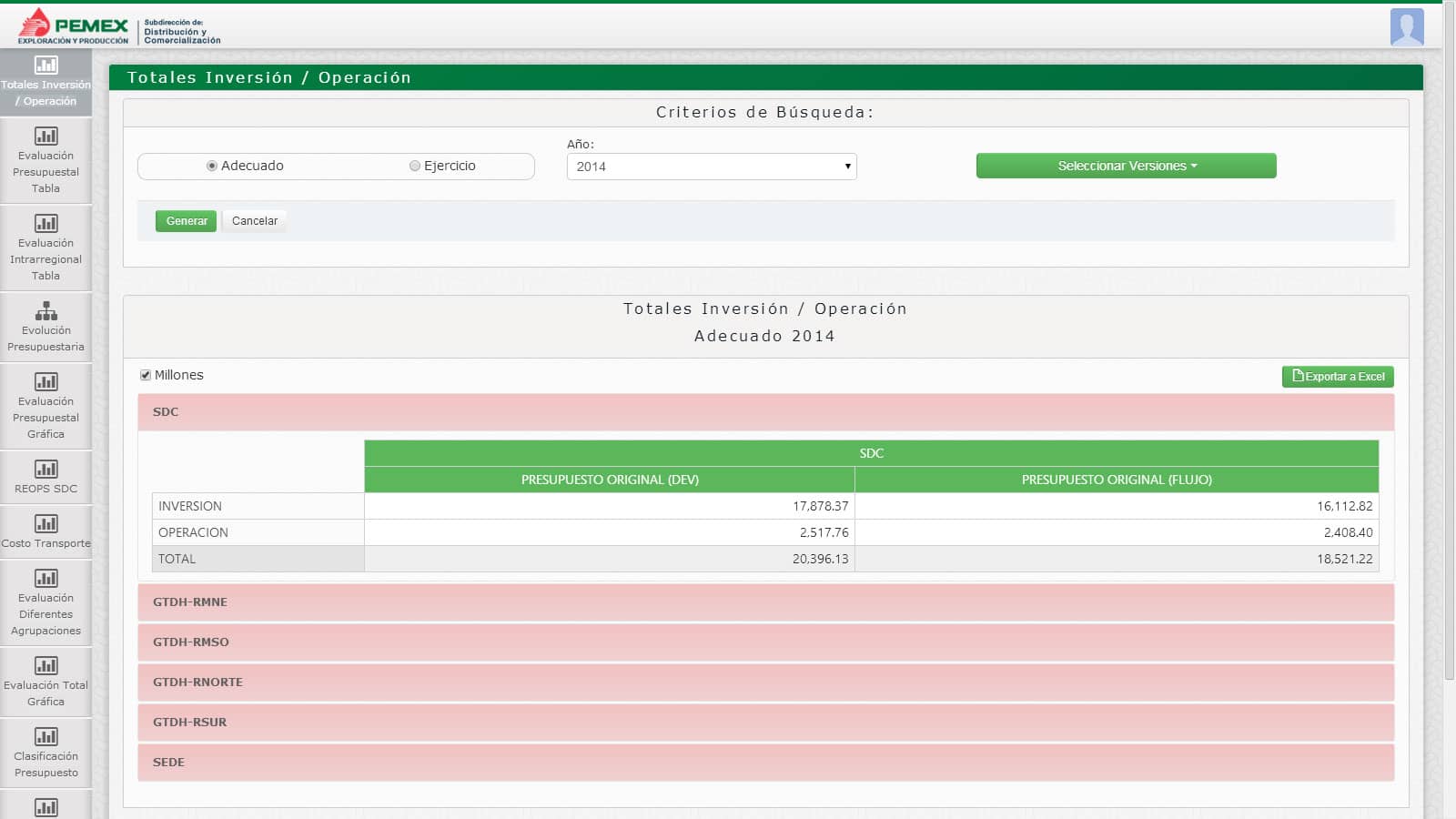Open the REOPS SDC chart icon
The width and height of the screenshot is (1456, 819).
[45, 470]
